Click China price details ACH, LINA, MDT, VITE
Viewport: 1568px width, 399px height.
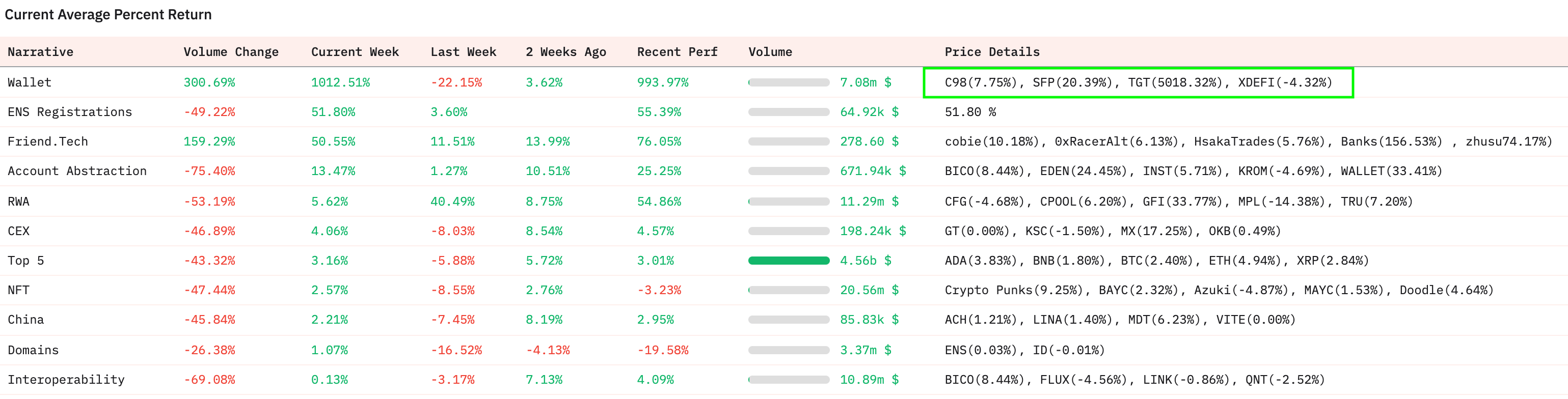pyautogui.click(x=1120, y=320)
